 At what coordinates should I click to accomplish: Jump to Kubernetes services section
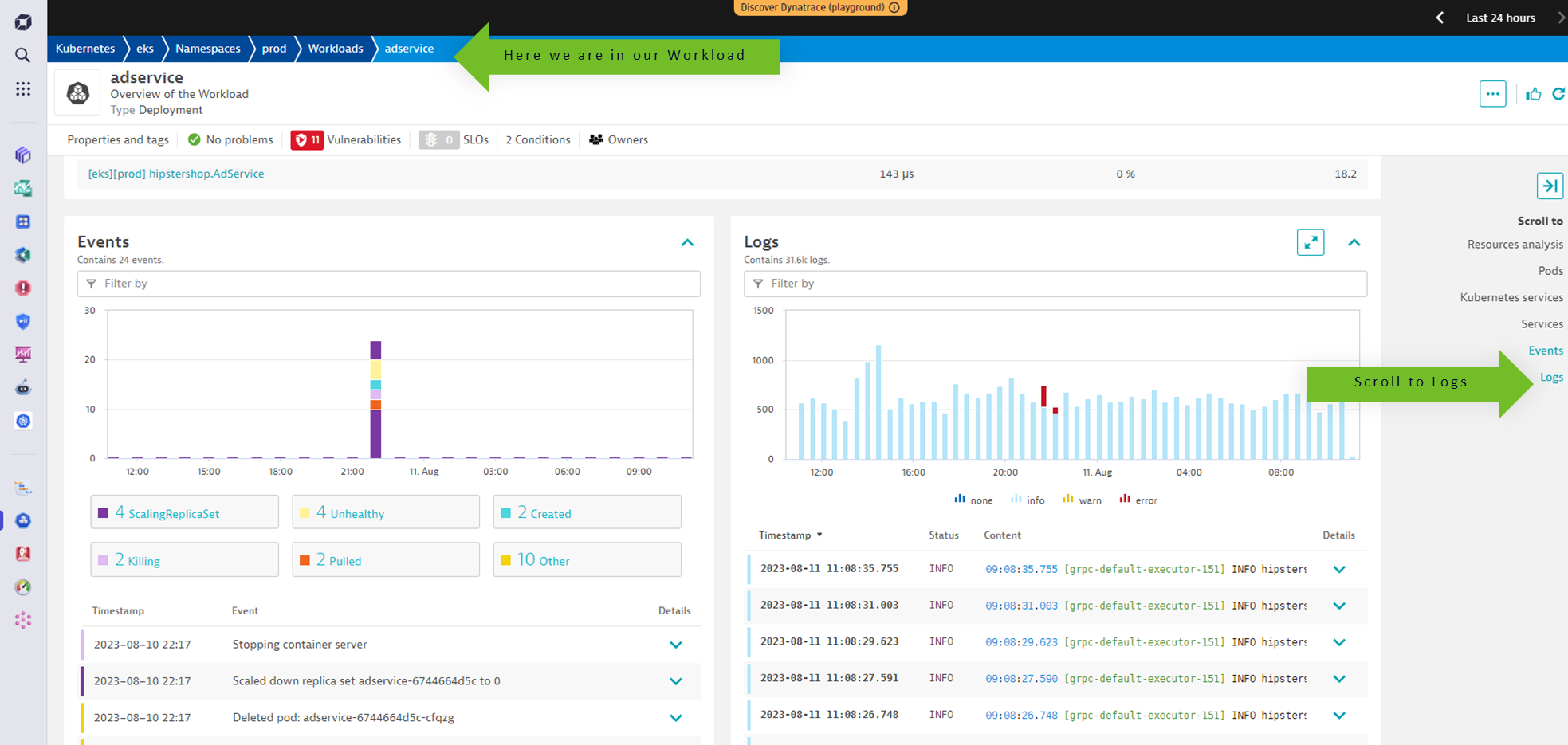1511,297
